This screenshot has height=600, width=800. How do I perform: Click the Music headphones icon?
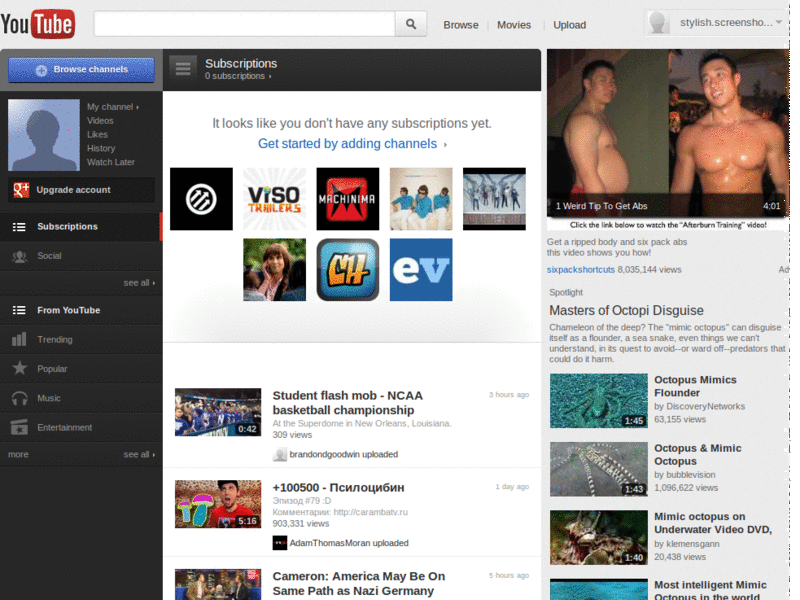tap(19, 398)
